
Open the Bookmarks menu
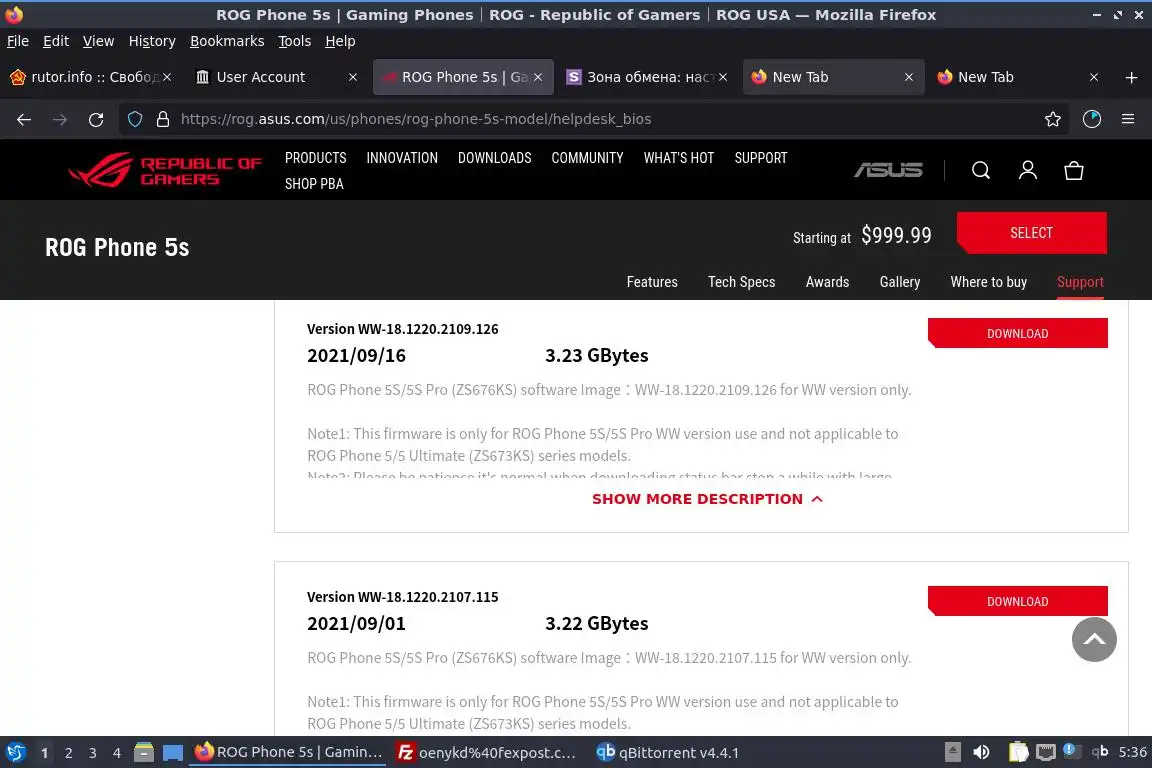click(x=227, y=41)
